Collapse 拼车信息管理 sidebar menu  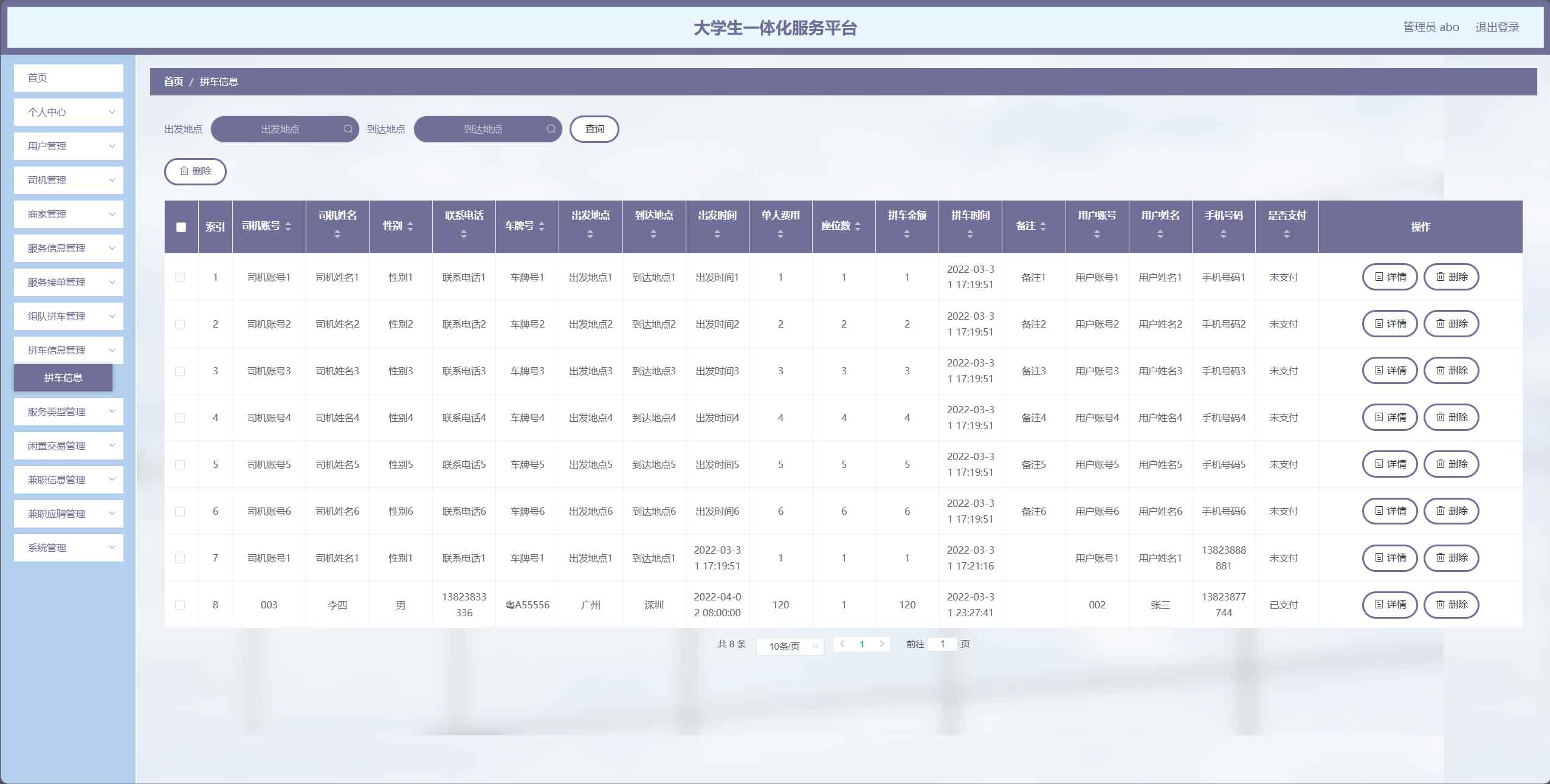(69, 350)
